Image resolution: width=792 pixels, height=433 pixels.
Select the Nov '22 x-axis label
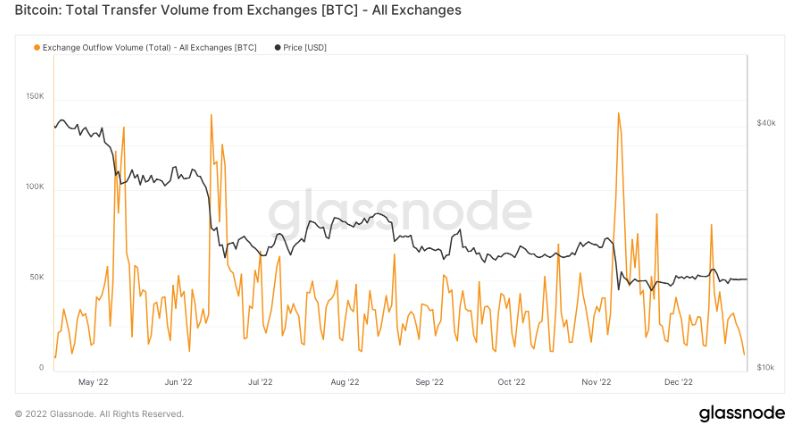[x=597, y=382]
